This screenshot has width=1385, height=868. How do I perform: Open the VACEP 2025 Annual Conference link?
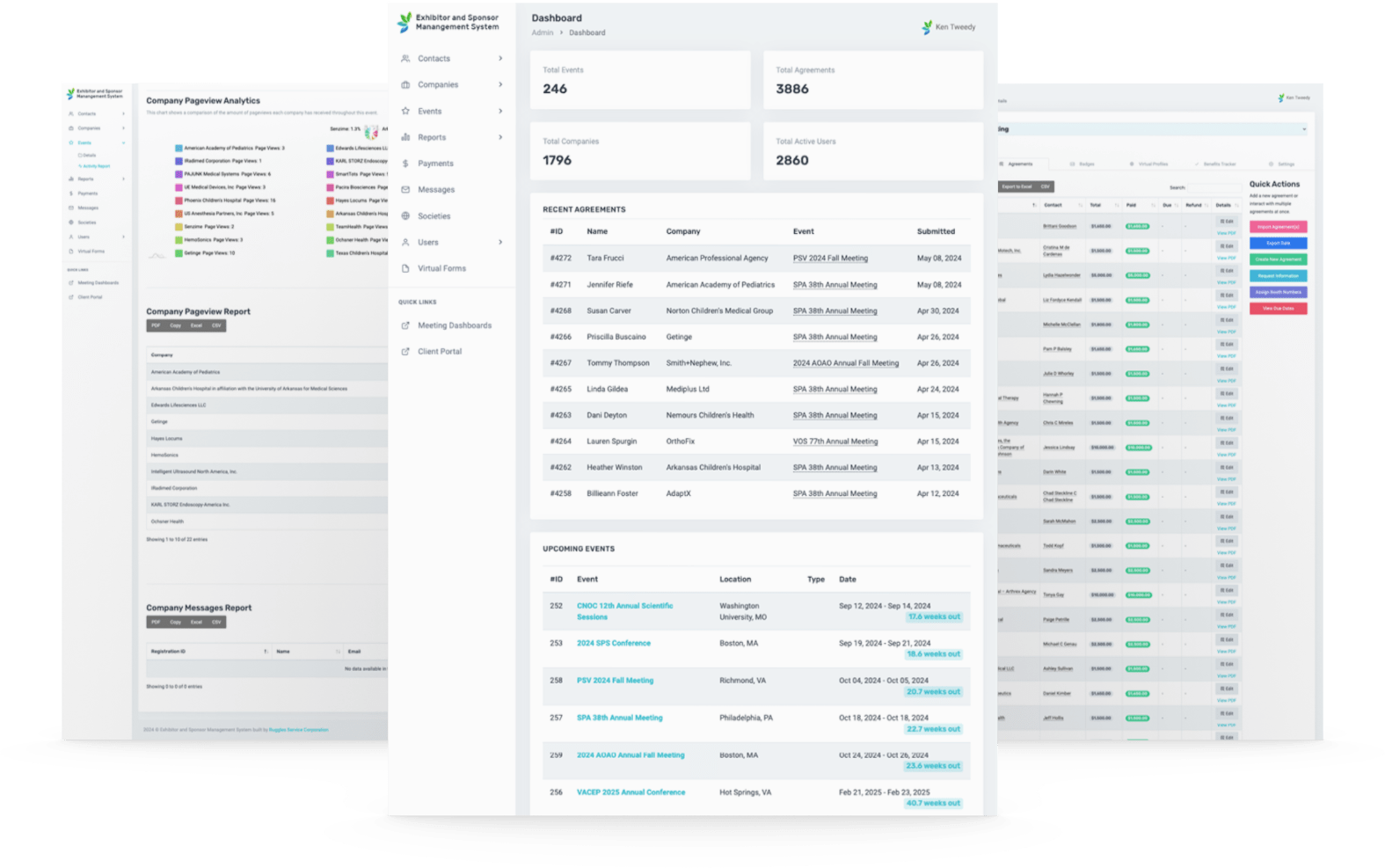pyautogui.click(x=631, y=792)
